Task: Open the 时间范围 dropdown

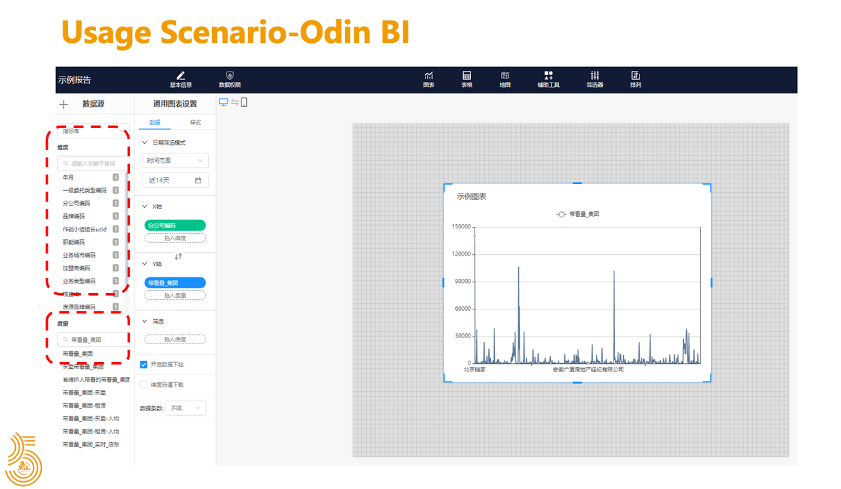Action: point(175,160)
